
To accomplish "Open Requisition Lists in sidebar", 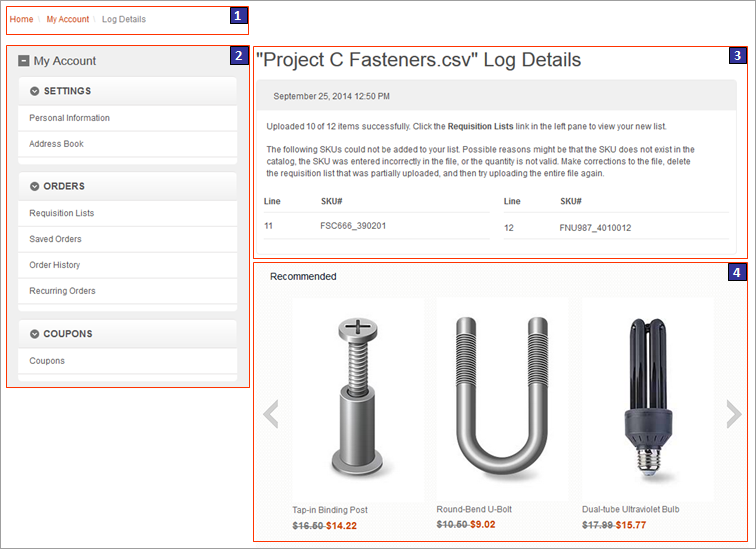I will [62, 213].
